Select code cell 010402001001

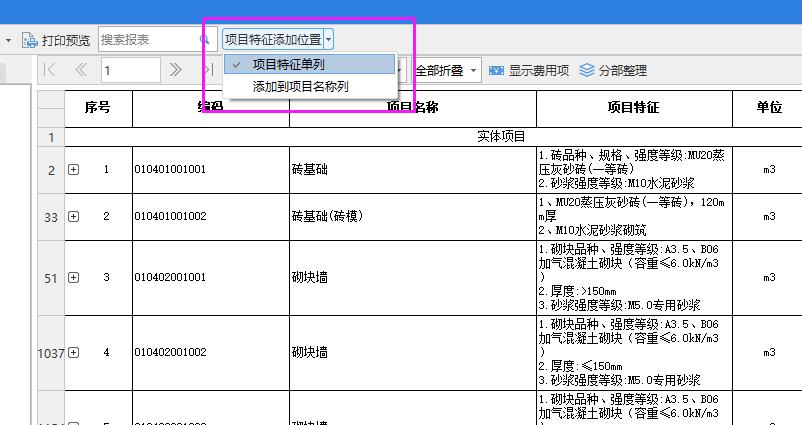pos(211,277)
